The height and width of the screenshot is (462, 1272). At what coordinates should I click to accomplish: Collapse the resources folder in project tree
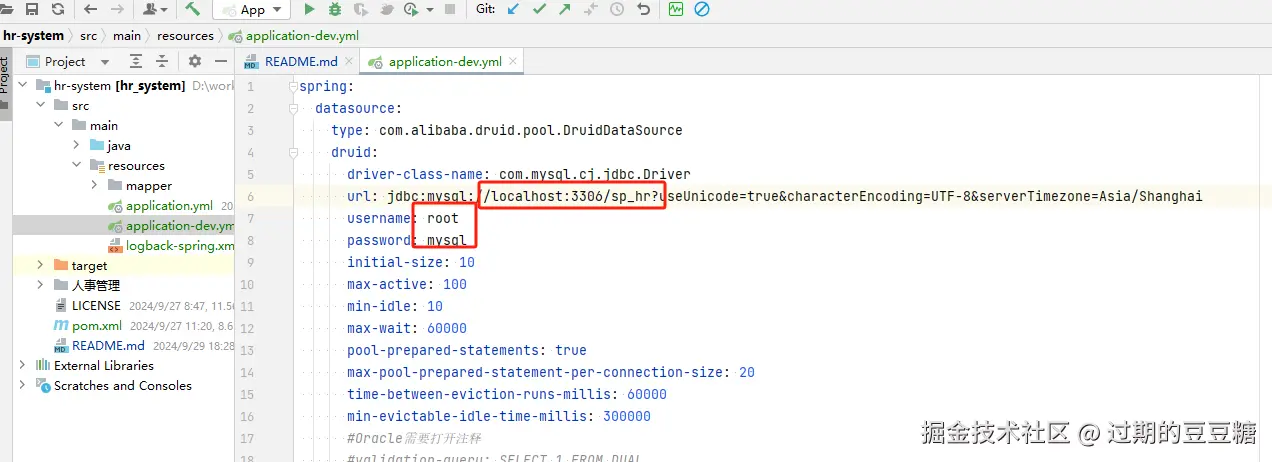(76, 165)
